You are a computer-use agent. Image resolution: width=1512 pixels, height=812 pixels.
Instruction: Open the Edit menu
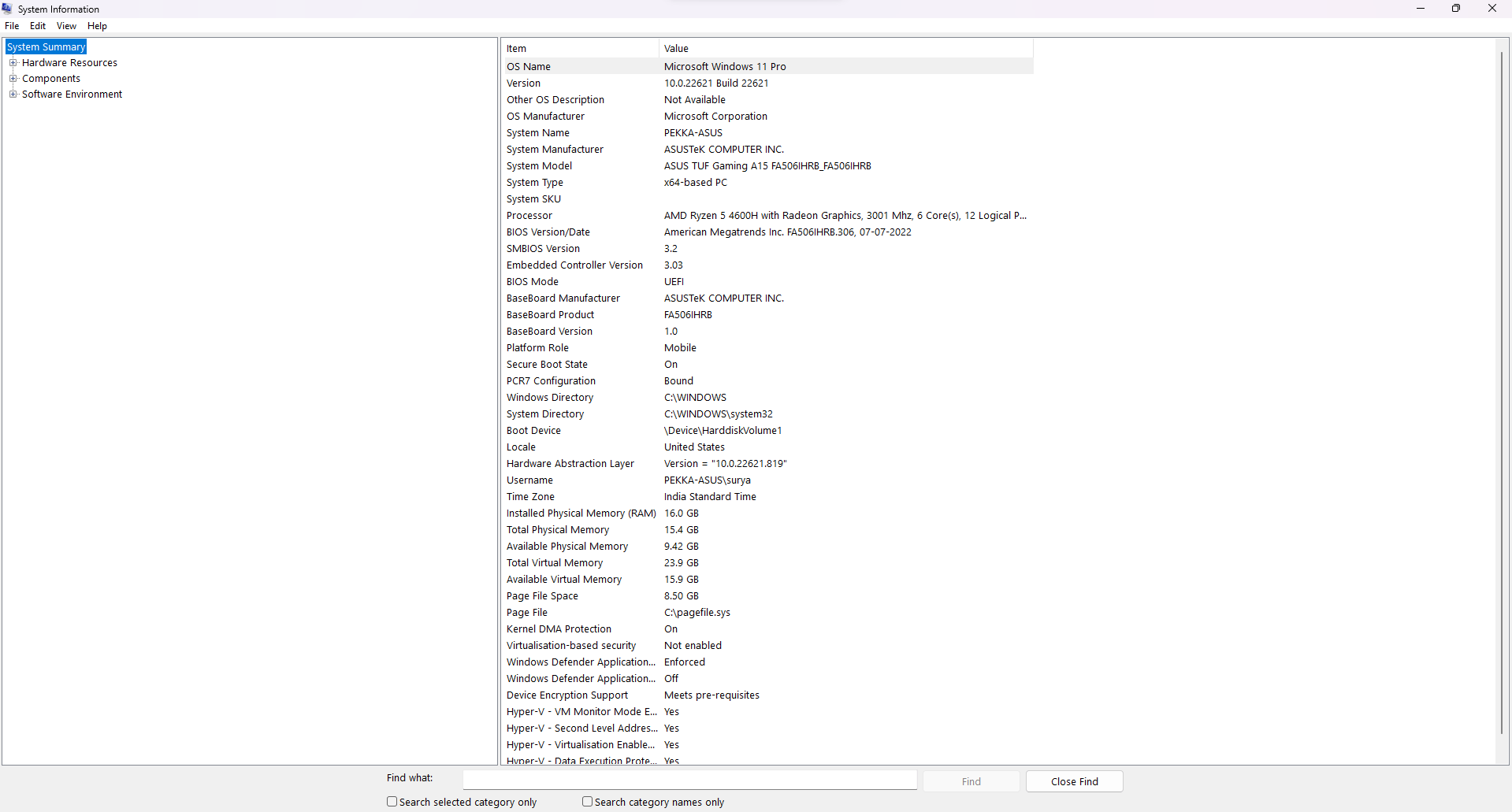38,26
